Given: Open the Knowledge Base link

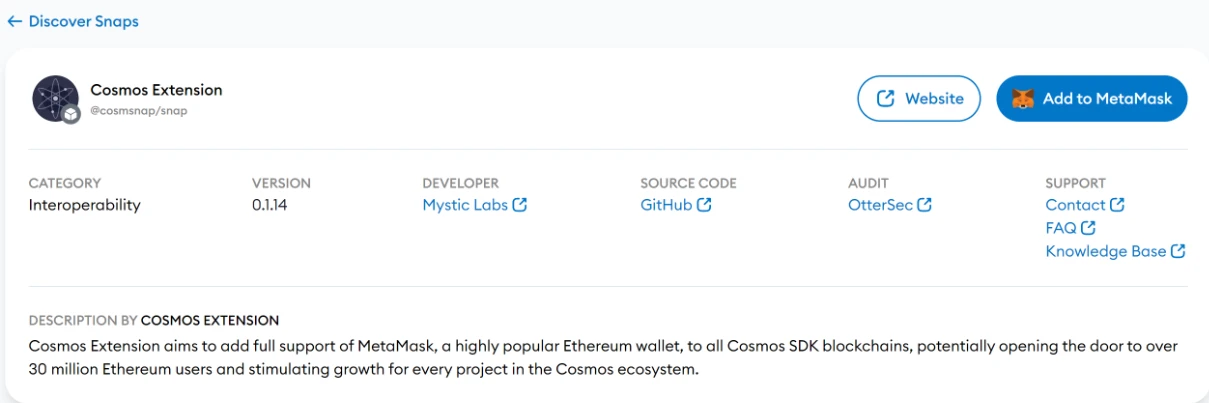Looking at the screenshot, I should pos(1105,251).
